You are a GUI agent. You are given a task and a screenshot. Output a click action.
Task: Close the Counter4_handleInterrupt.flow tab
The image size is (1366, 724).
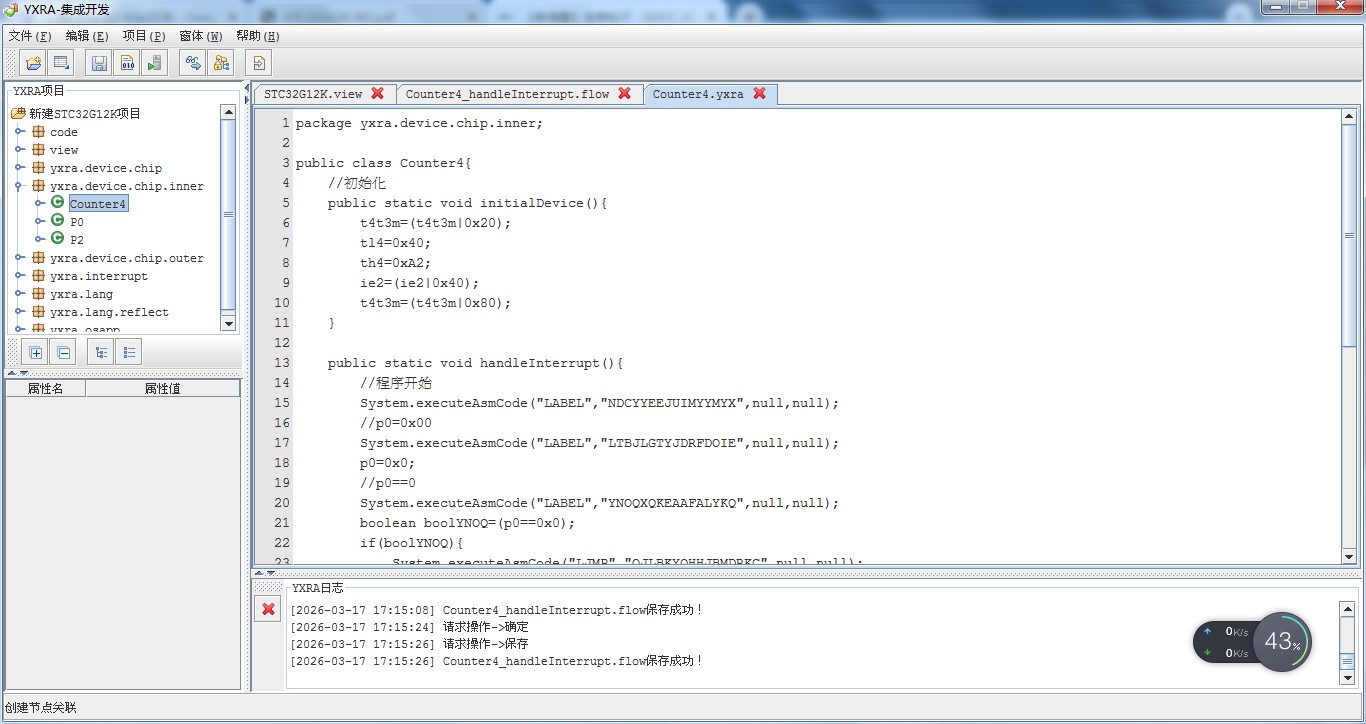point(625,93)
